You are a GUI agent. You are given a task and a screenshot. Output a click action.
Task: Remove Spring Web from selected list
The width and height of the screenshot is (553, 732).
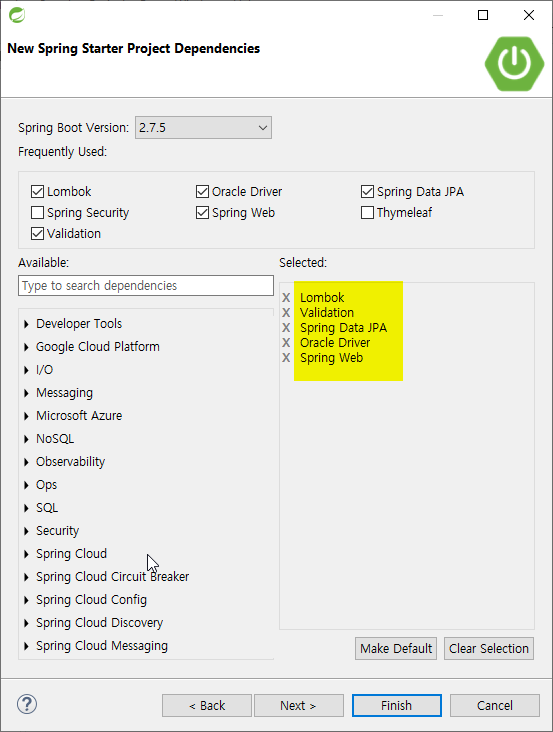[286, 358]
